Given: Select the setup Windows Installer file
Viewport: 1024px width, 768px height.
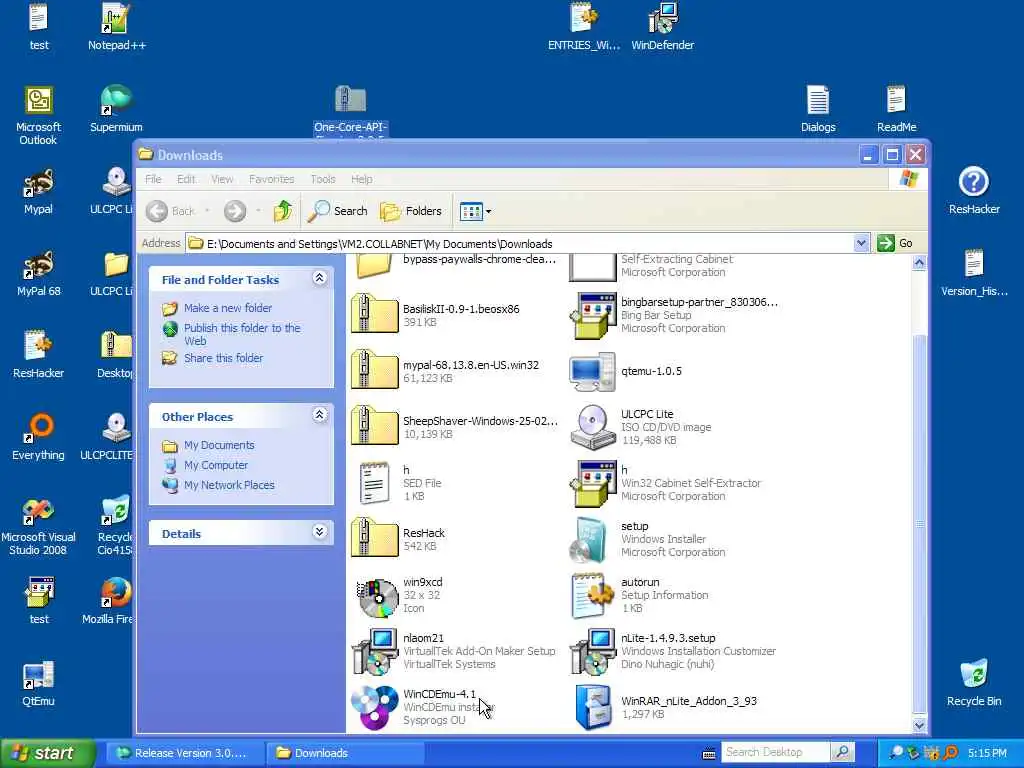Looking at the screenshot, I should pyautogui.click(x=648, y=539).
